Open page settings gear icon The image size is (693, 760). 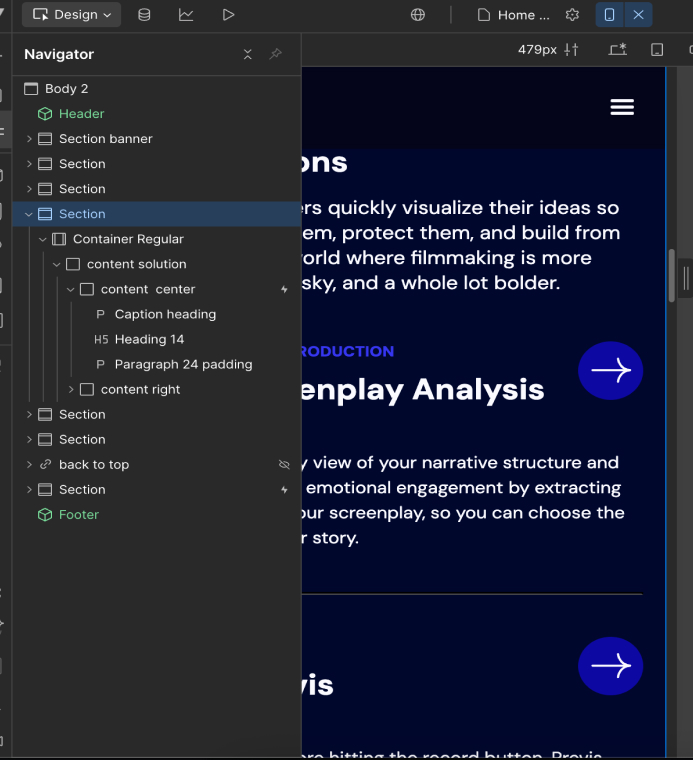pos(572,15)
